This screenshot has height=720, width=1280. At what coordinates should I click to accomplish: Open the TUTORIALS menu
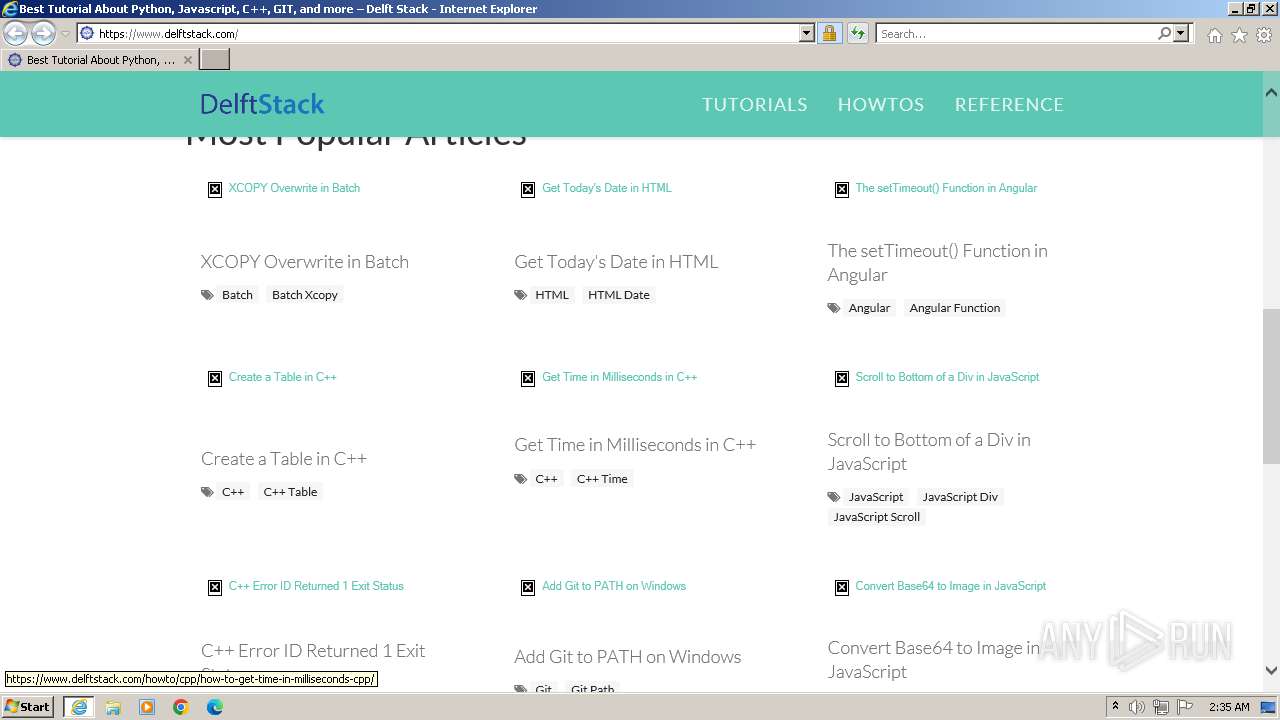(x=754, y=104)
